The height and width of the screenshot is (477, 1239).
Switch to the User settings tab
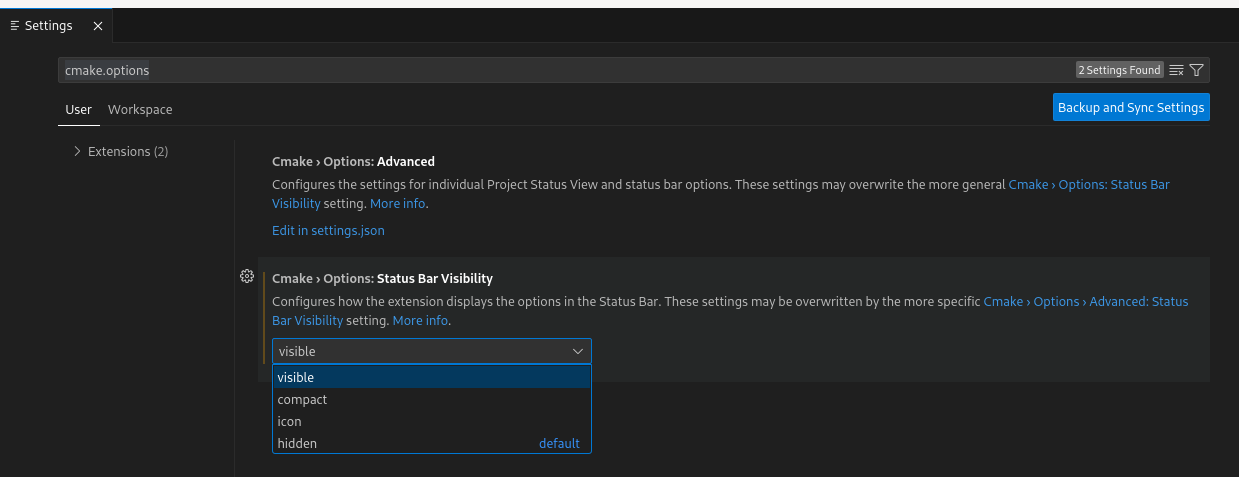click(79, 110)
